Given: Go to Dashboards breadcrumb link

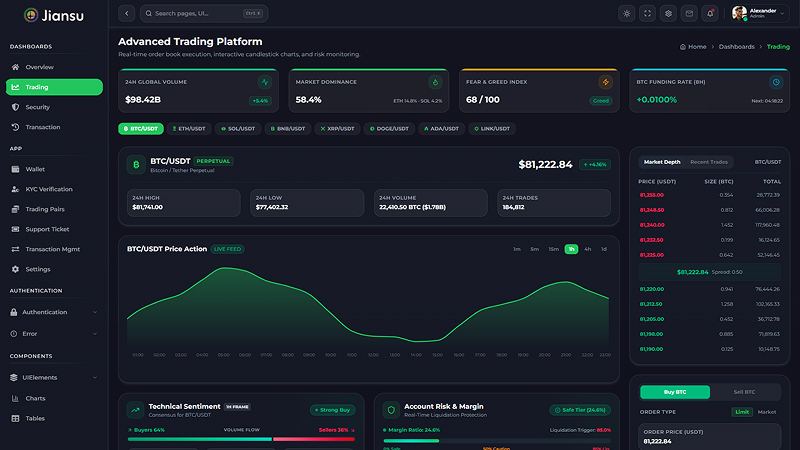Looking at the screenshot, I should pyautogui.click(x=736, y=46).
